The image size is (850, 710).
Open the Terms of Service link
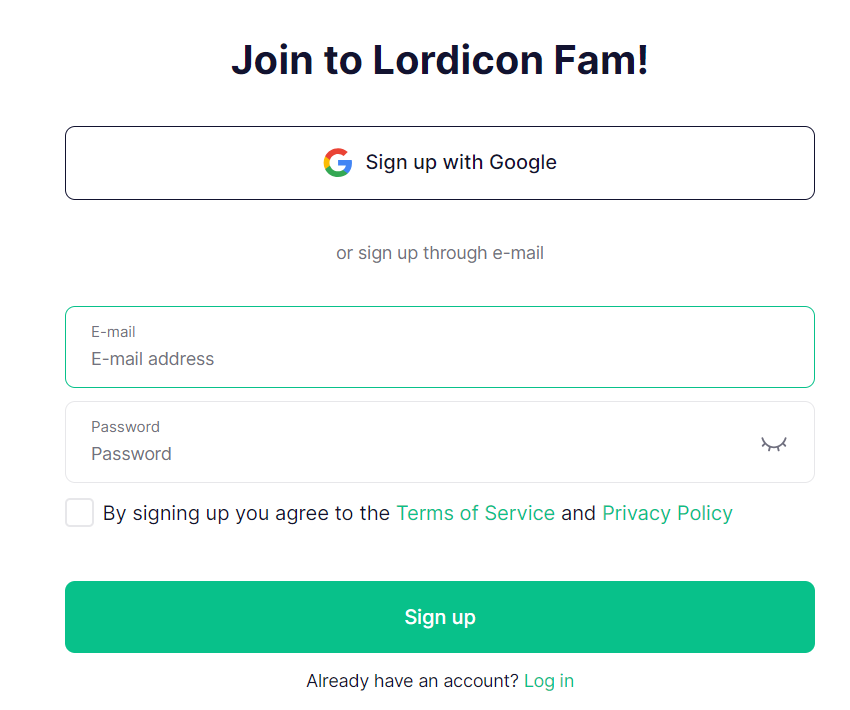[x=475, y=513]
